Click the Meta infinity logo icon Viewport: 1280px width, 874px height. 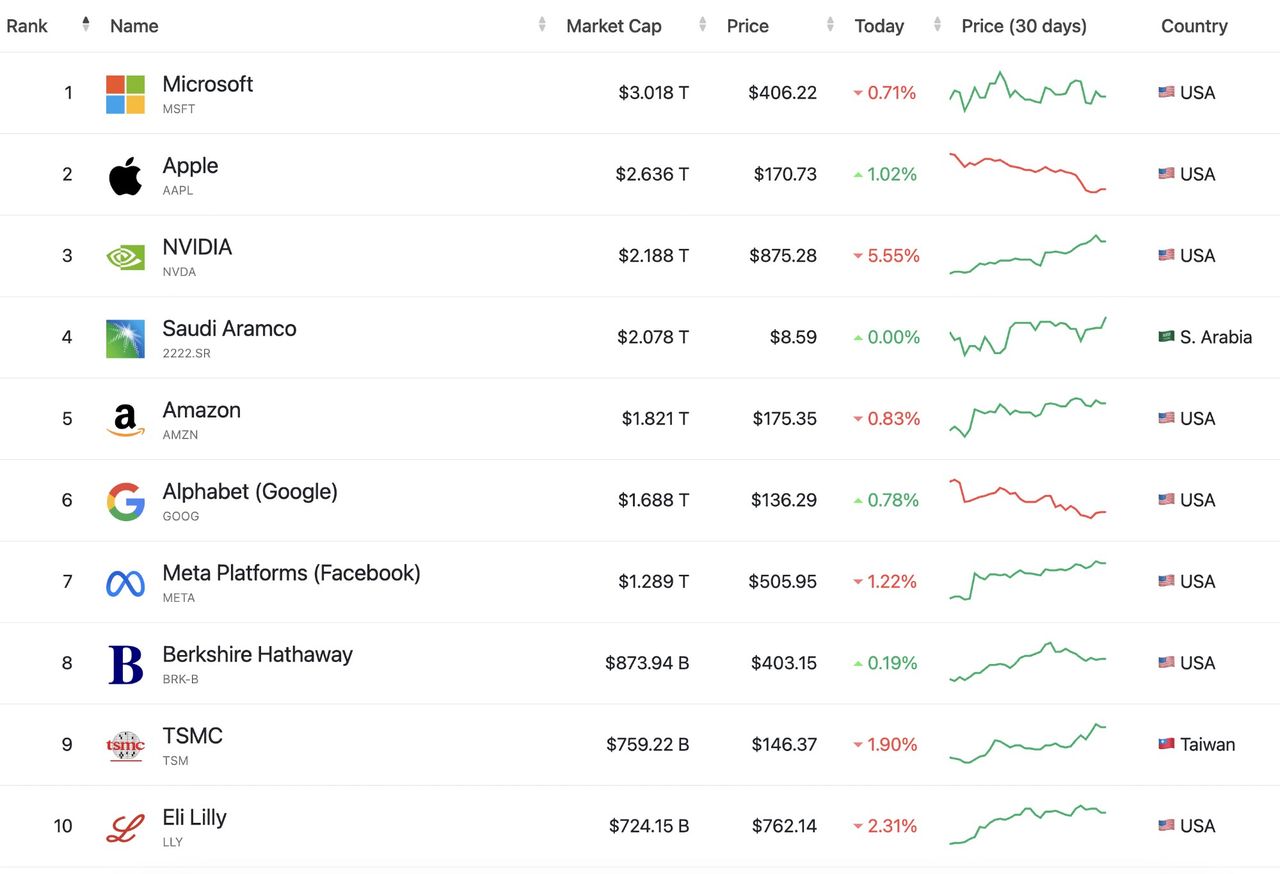125,583
